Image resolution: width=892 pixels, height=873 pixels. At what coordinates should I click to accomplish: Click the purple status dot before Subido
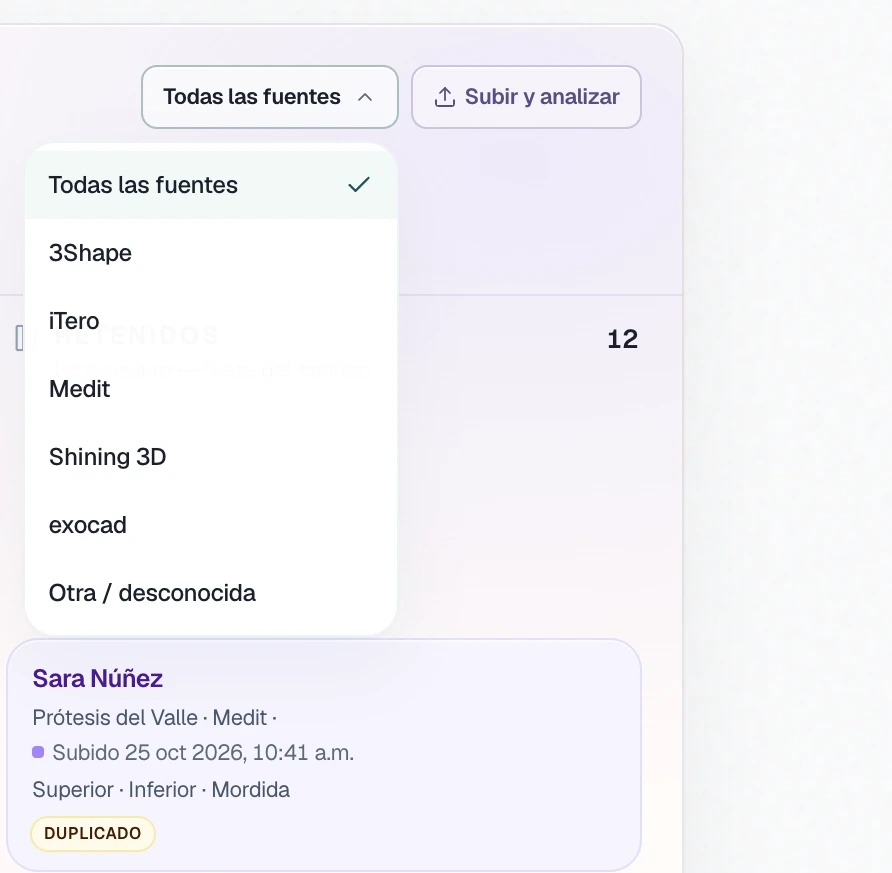(x=38, y=752)
